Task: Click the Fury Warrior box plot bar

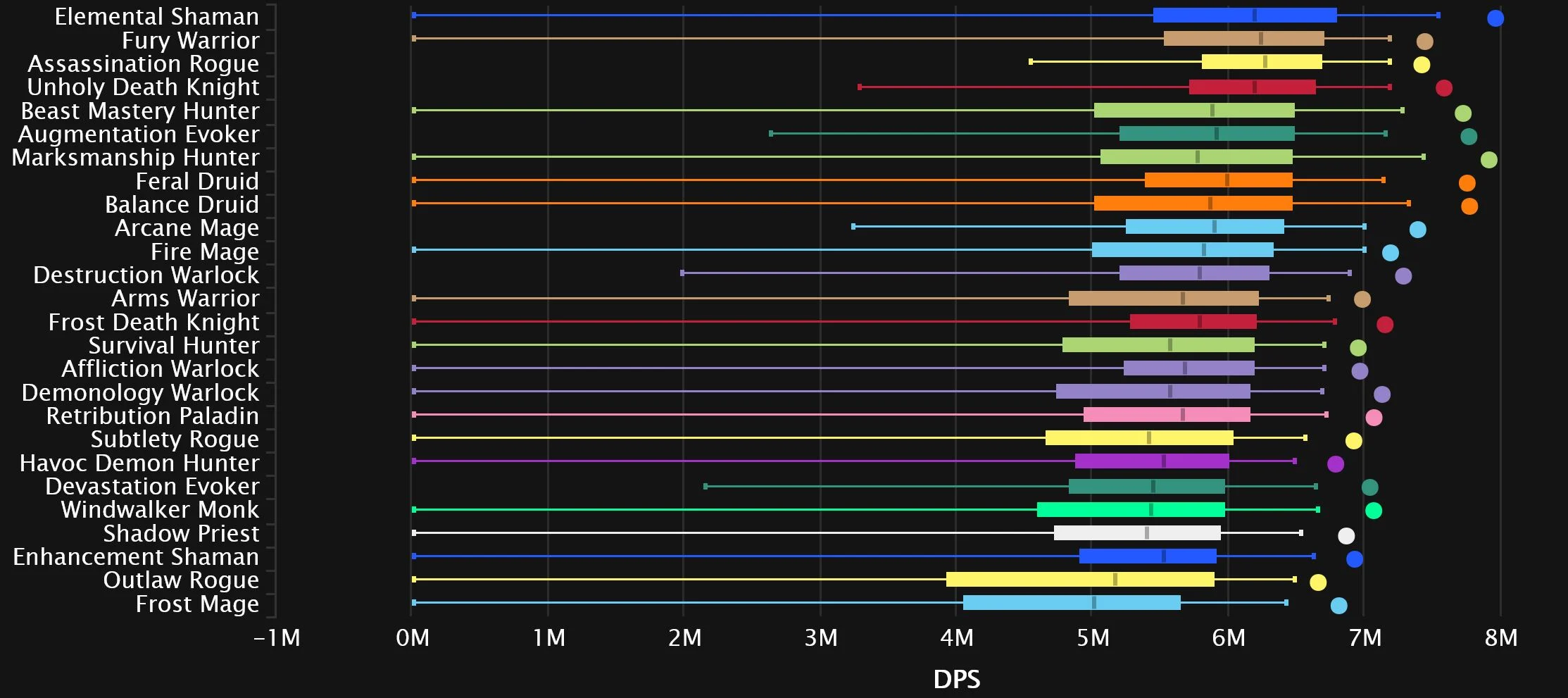Action: [x=1243, y=39]
